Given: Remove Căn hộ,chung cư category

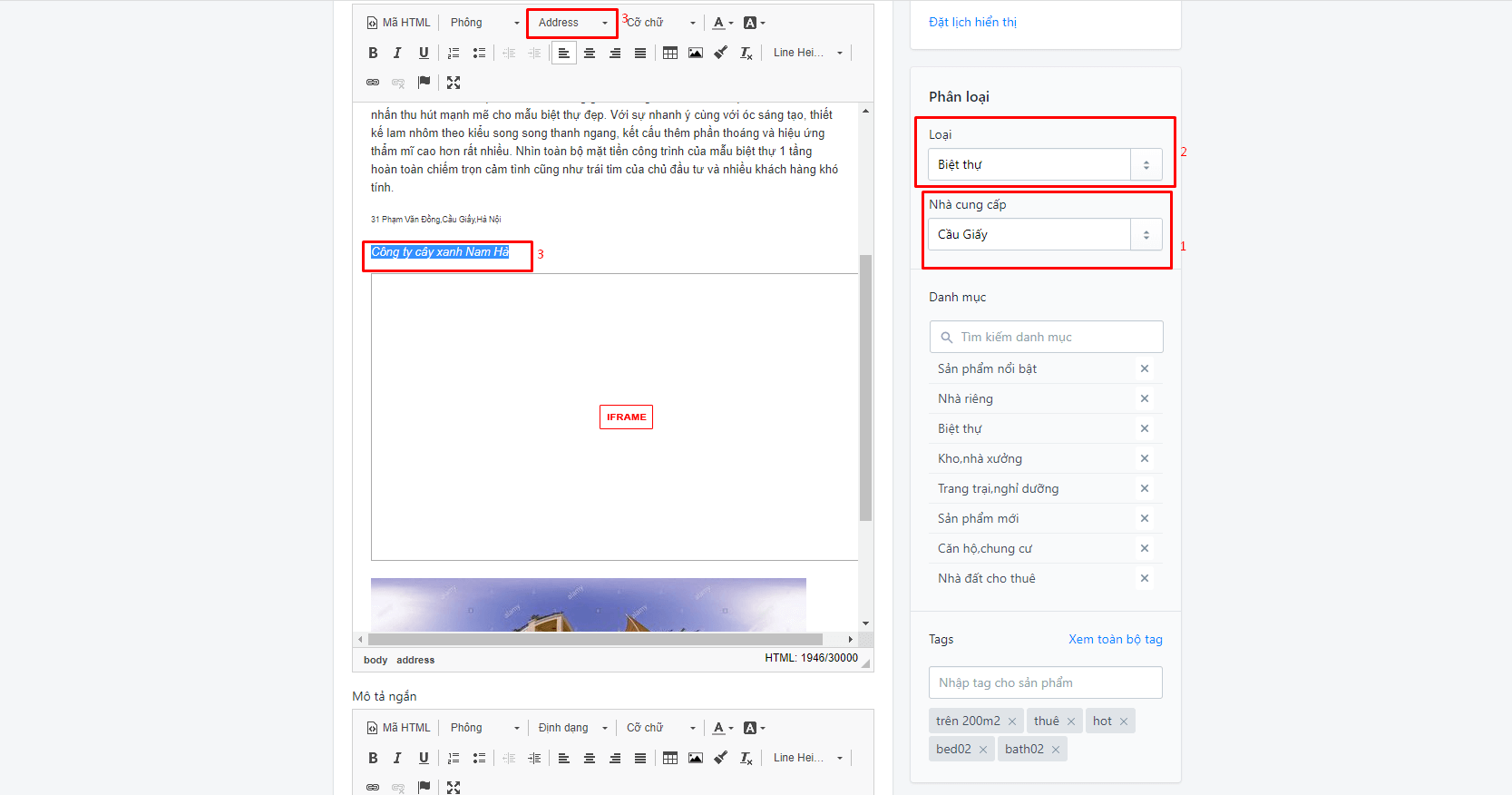Looking at the screenshot, I should [x=1145, y=548].
